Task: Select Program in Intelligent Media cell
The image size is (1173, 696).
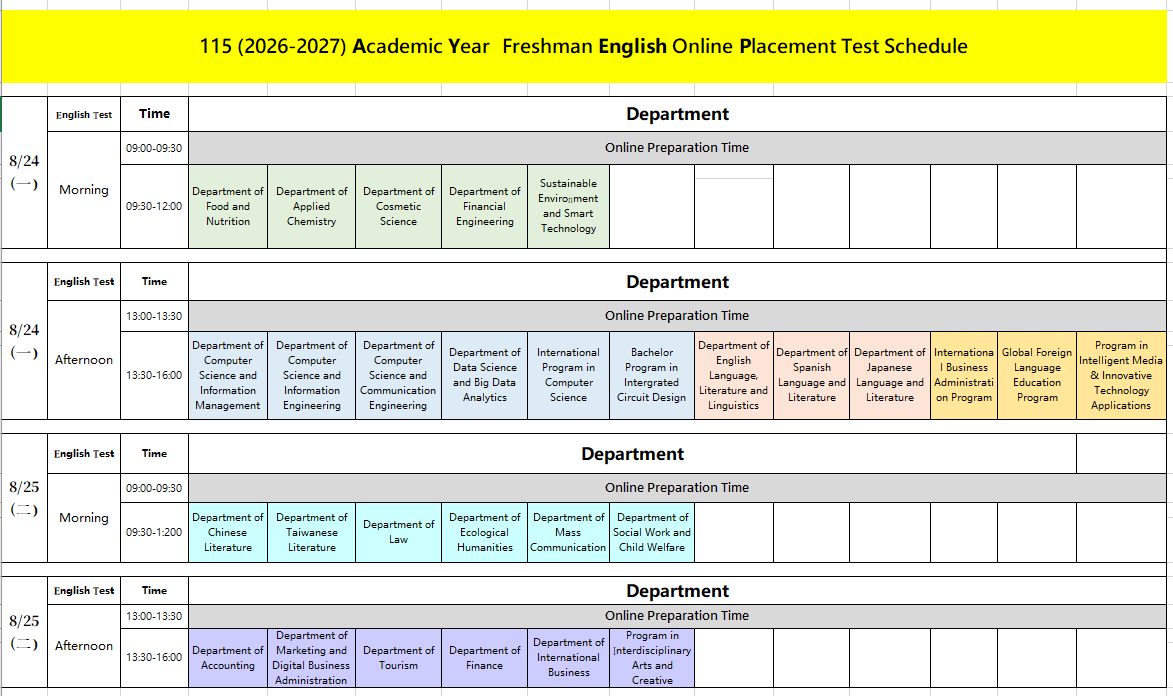Action: [1120, 375]
